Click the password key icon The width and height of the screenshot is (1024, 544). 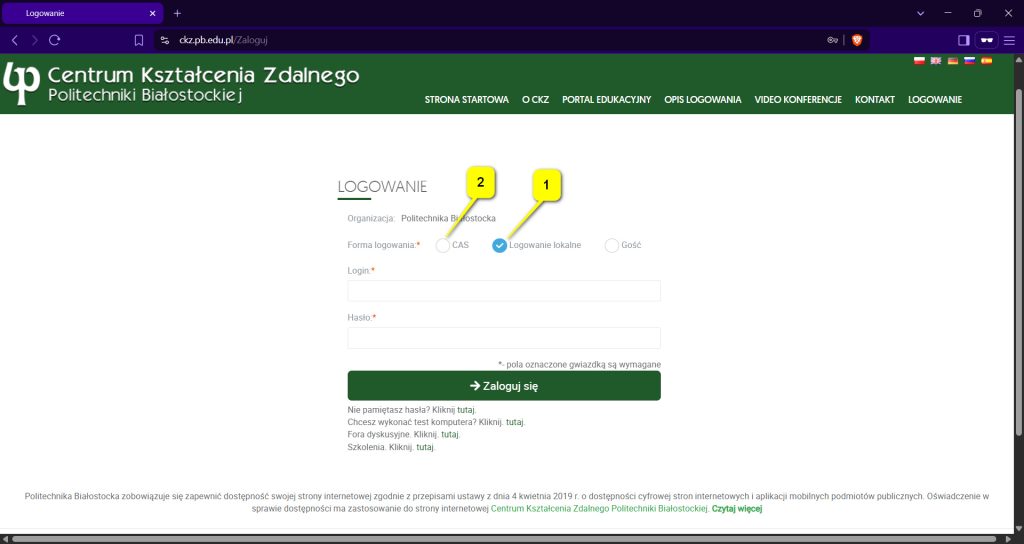pyautogui.click(x=833, y=40)
